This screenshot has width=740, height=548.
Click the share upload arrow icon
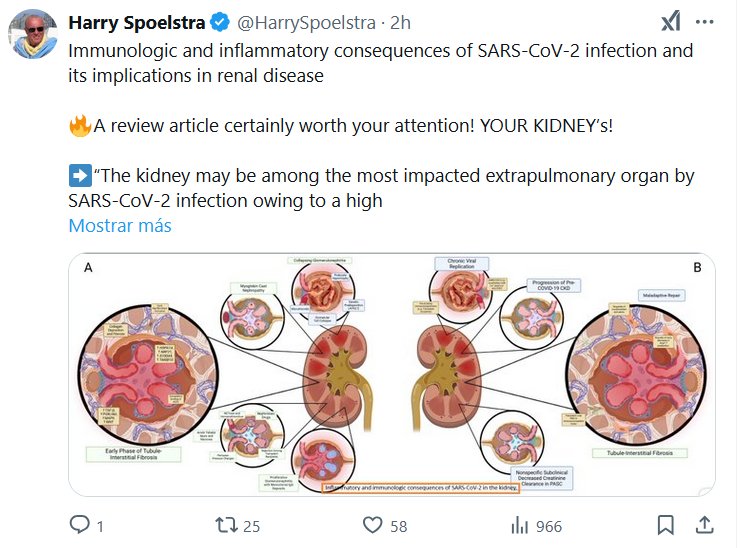704,525
